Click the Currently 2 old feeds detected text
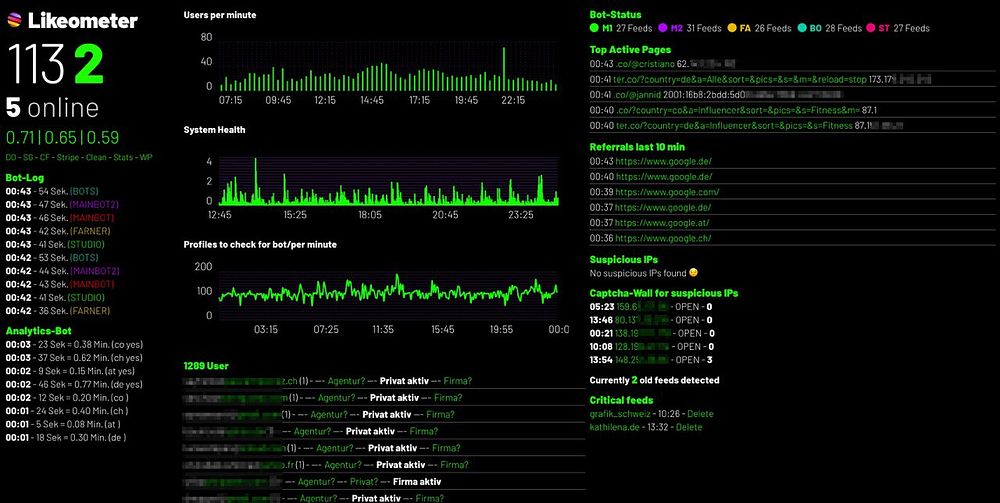The height and width of the screenshot is (503, 1000). [654, 381]
